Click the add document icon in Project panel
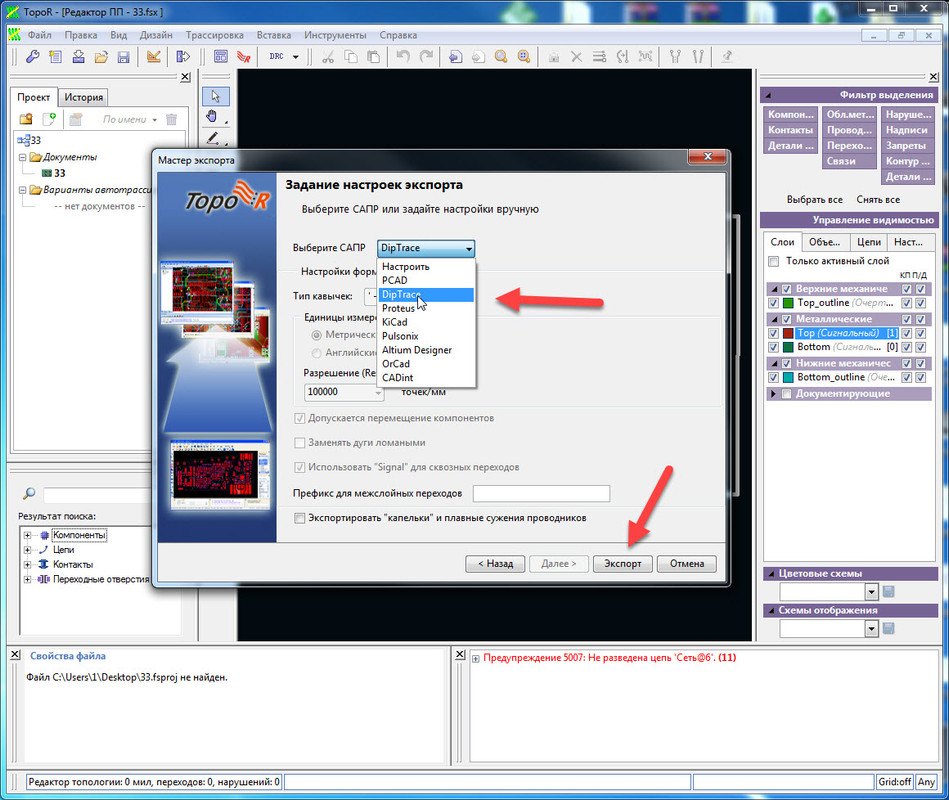Image resolution: width=949 pixels, height=800 pixels. pyautogui.click(x=49, y=119)
